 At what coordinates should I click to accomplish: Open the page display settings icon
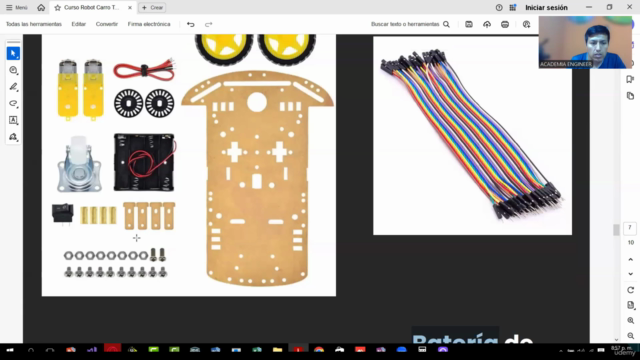click(630, 305)
